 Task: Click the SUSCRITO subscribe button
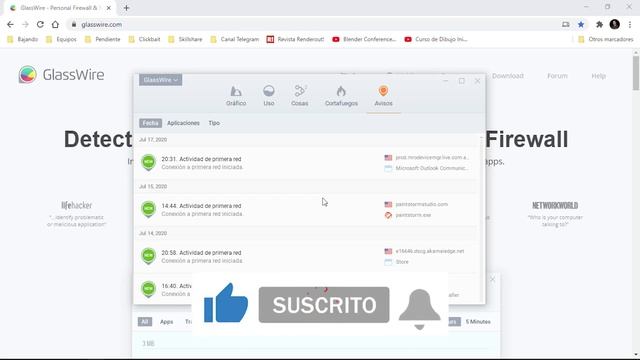click(x=324, y=305)
